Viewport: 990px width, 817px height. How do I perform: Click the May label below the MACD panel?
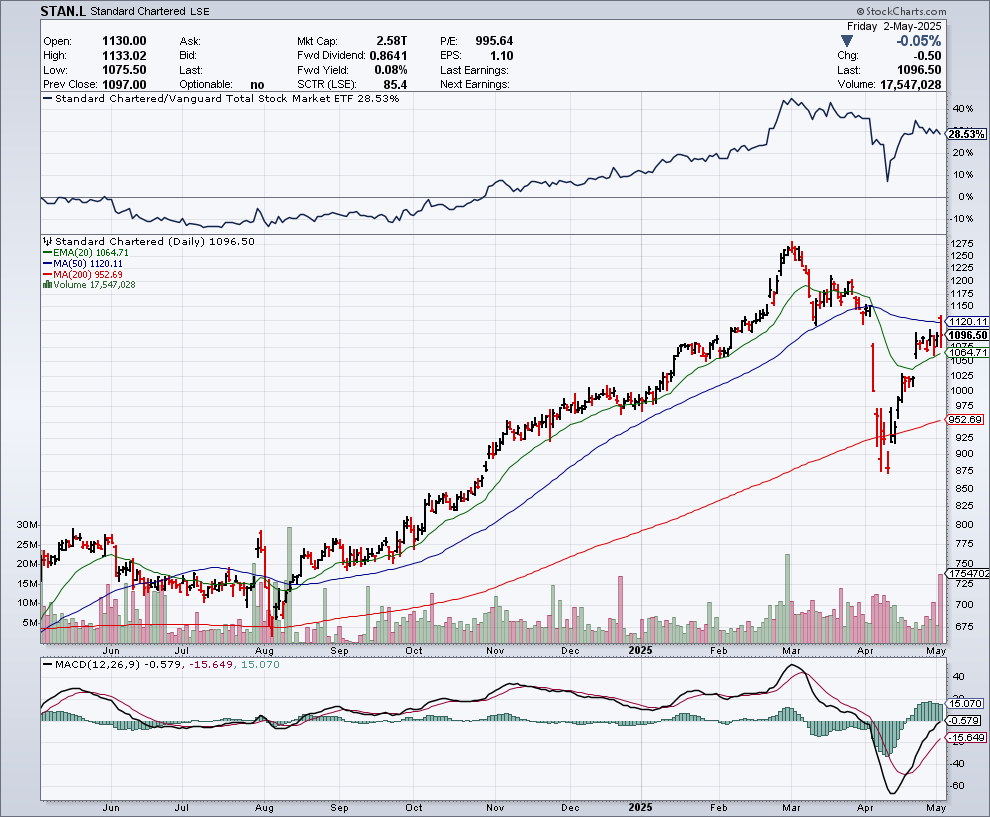pyautogui.click(x=936, y=808)
